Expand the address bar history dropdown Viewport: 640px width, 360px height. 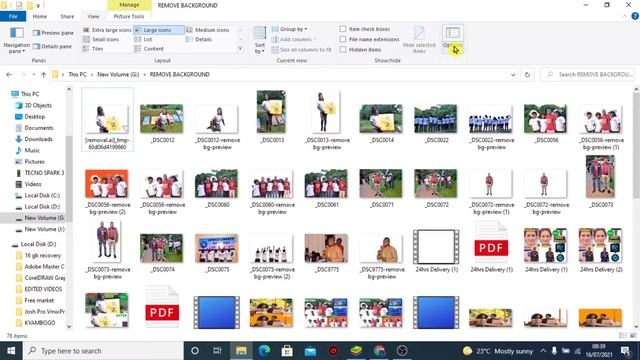(513, 75)
